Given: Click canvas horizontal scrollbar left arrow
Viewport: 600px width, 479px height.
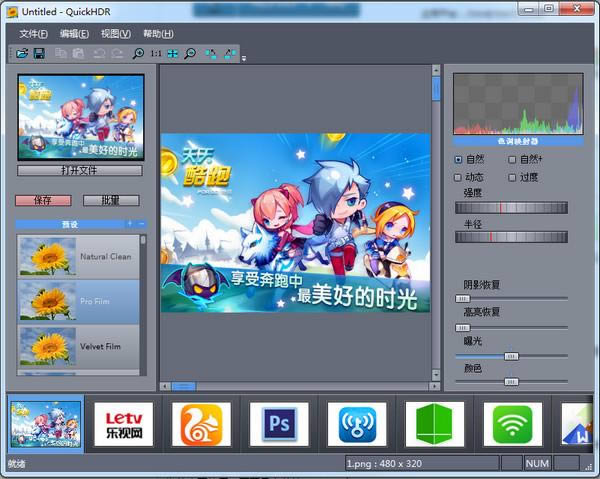Looking at the screenshot, I should [165, 386].
